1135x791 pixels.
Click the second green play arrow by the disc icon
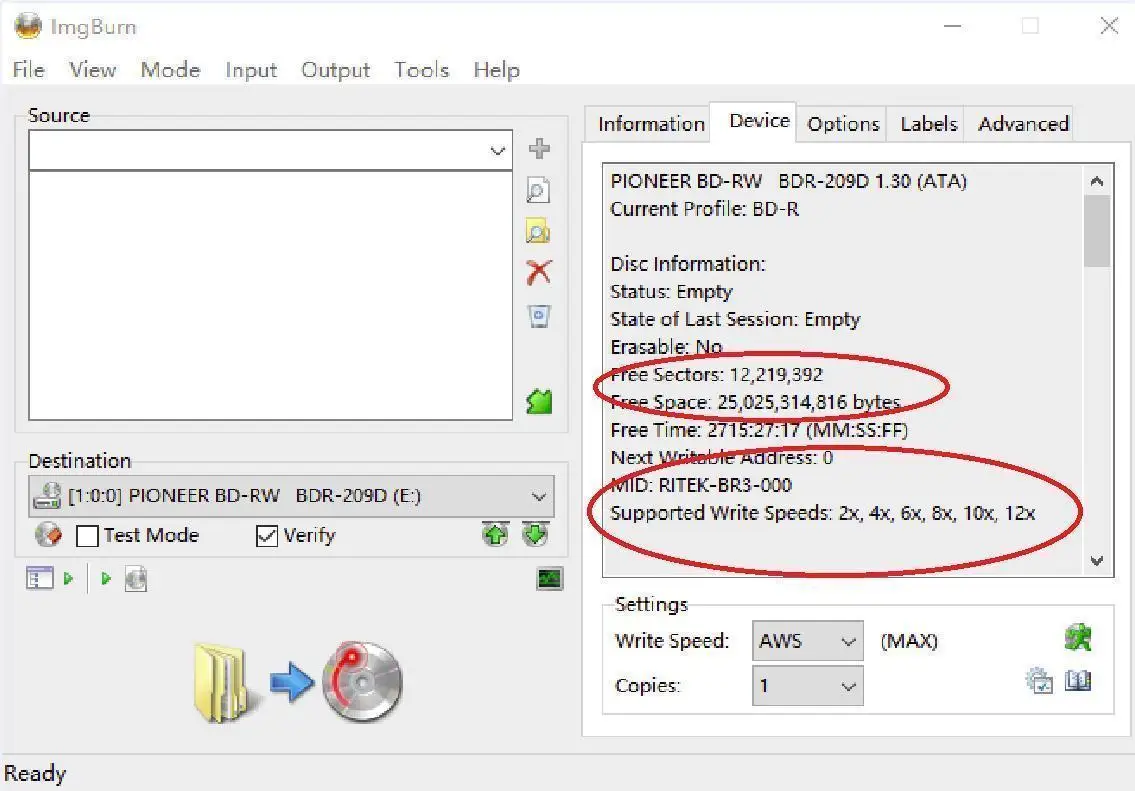(106, 578)
